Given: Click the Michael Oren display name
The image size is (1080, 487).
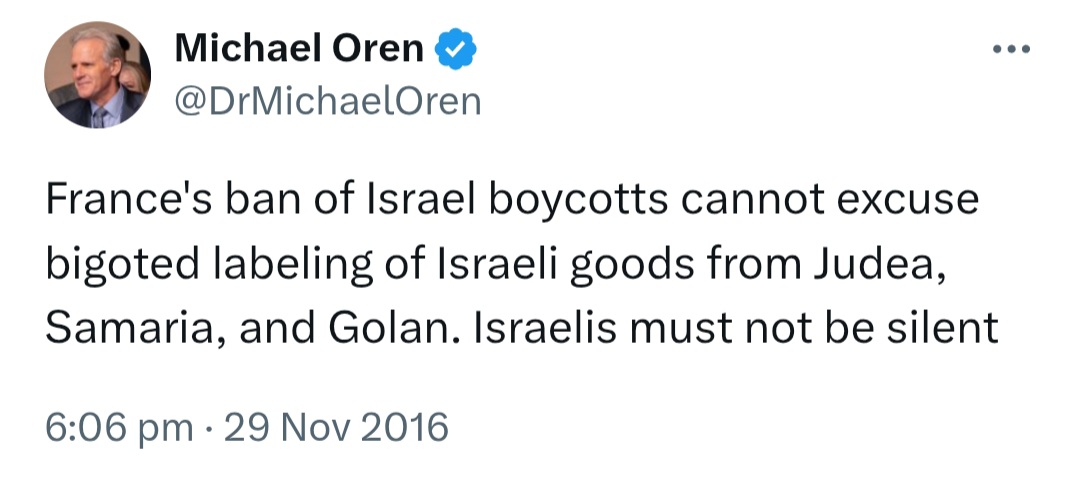Looking at the screenshot, I should tap(299, 48).
